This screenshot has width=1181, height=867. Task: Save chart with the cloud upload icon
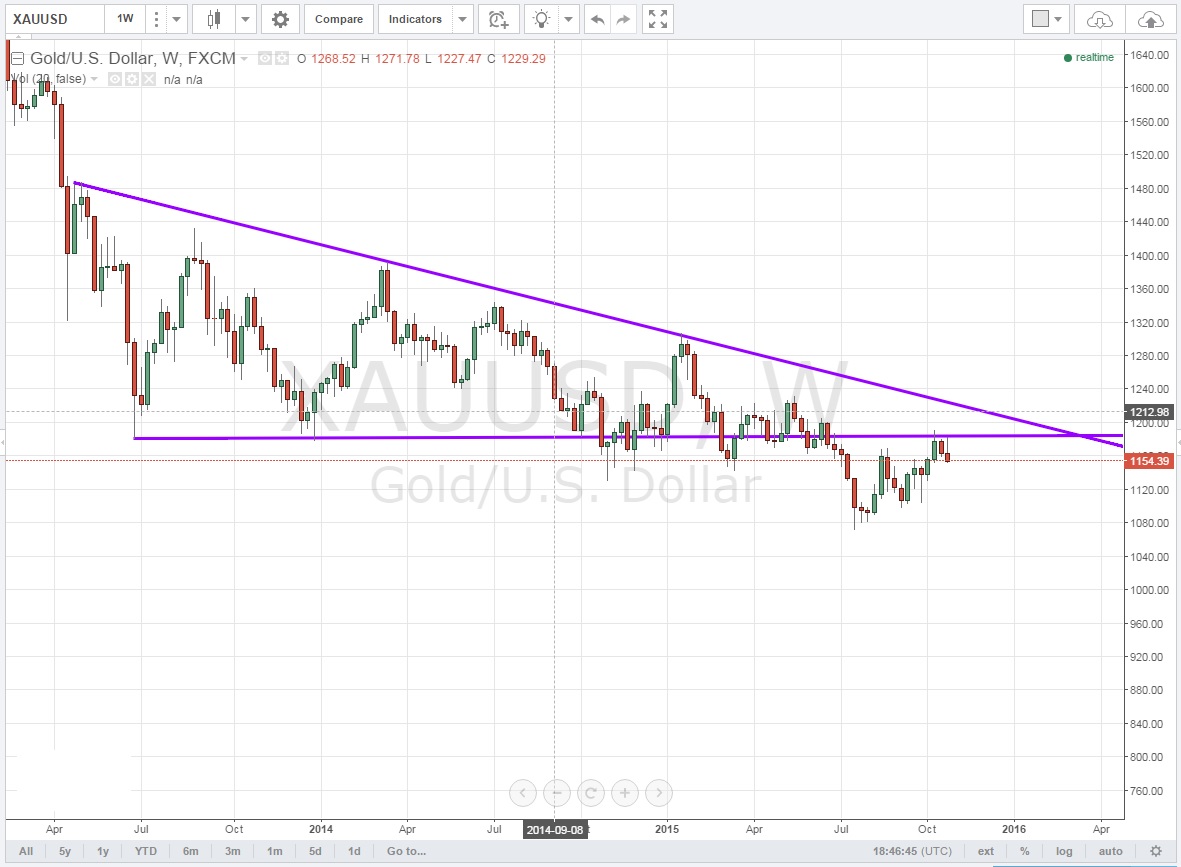click(x=1151, y=19)
